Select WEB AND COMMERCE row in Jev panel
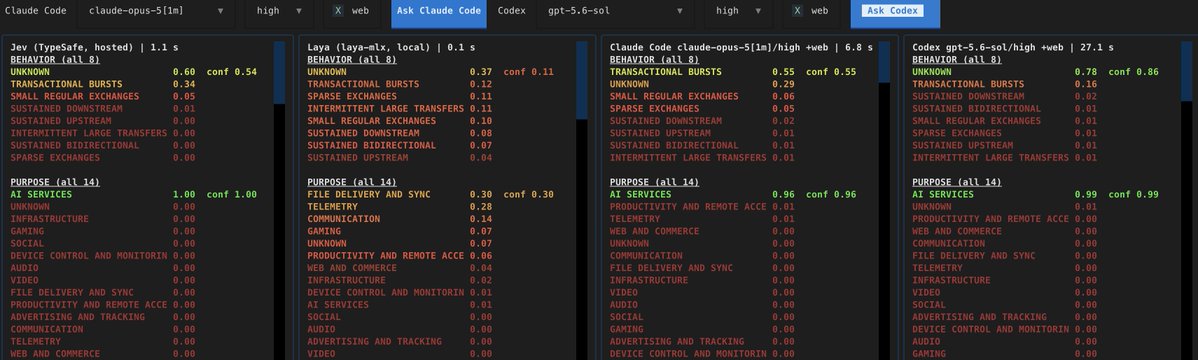The width and height of the screenshot is (1198, 360). click(x=103, y=353)
